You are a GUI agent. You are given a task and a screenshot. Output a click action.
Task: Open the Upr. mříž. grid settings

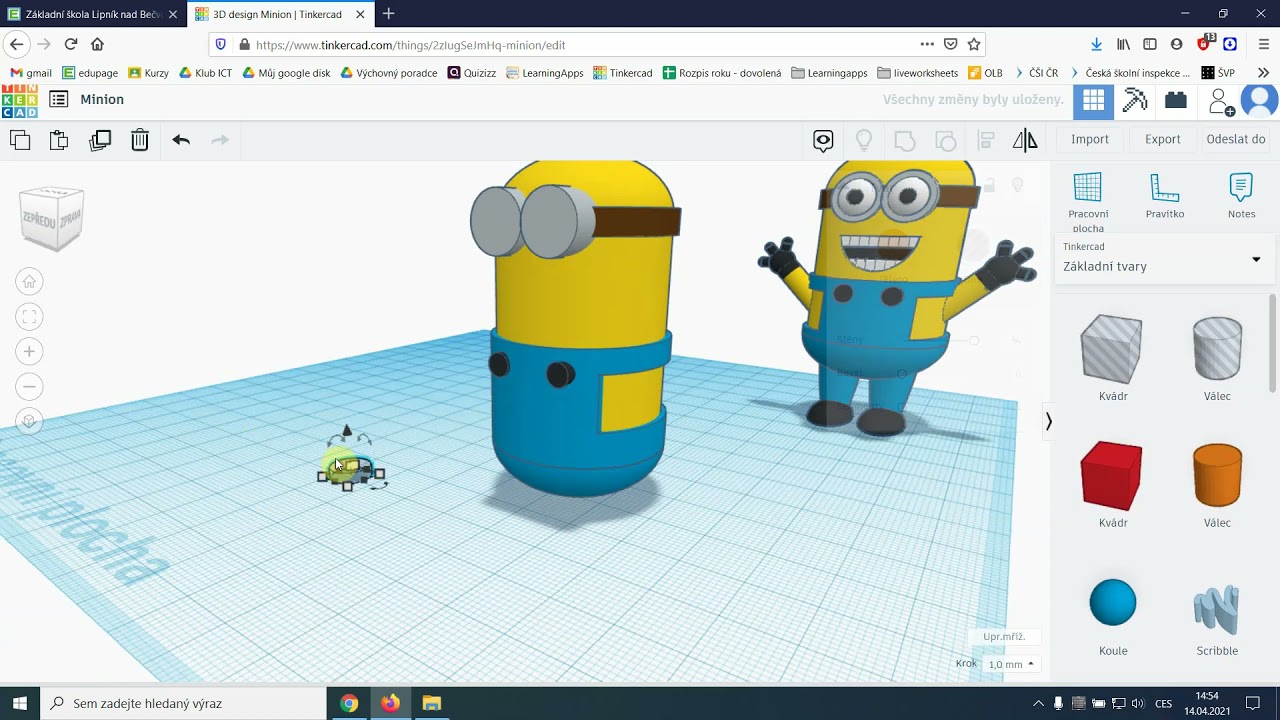coord(1004,637)
